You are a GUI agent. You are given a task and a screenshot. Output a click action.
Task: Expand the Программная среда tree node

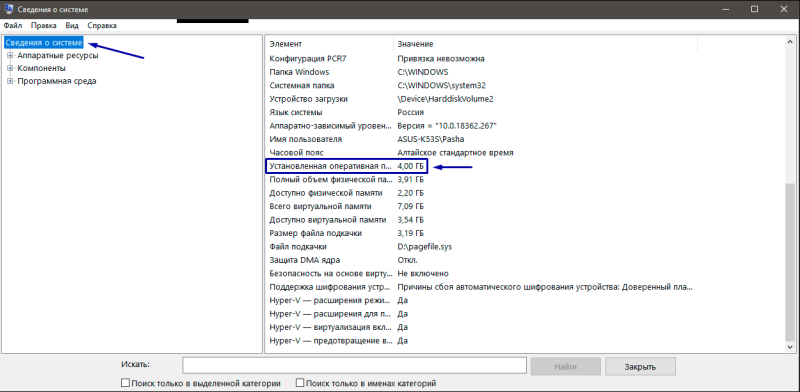(x=10, y=81)
